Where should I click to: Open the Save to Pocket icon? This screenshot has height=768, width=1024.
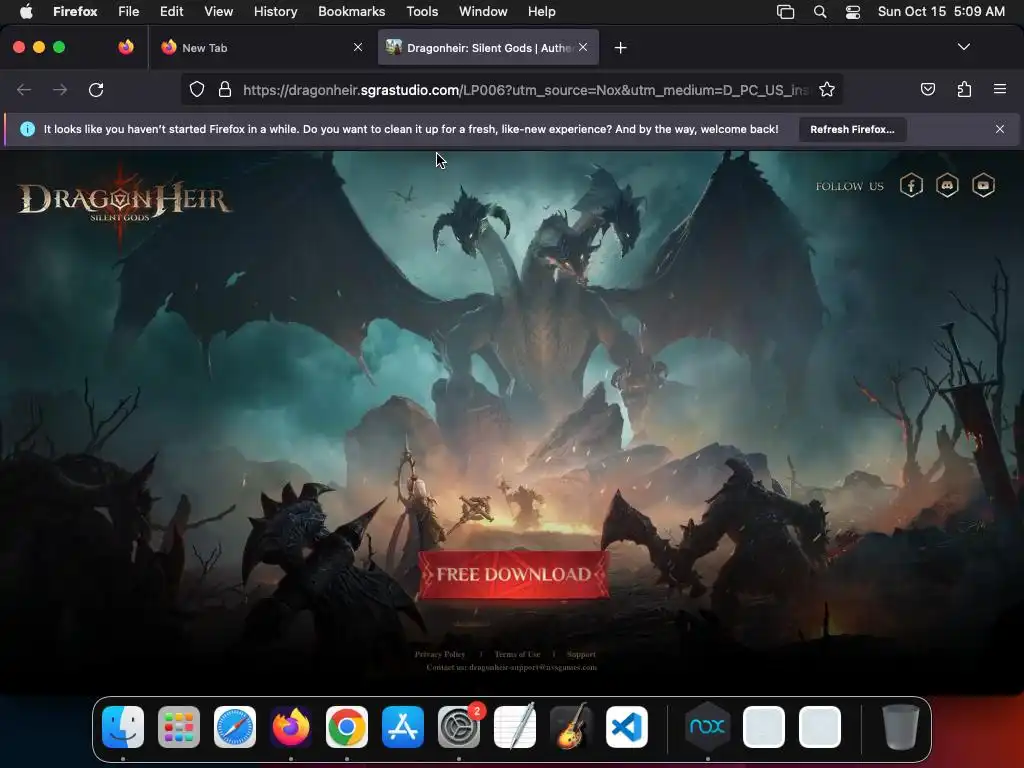(927, 89)
